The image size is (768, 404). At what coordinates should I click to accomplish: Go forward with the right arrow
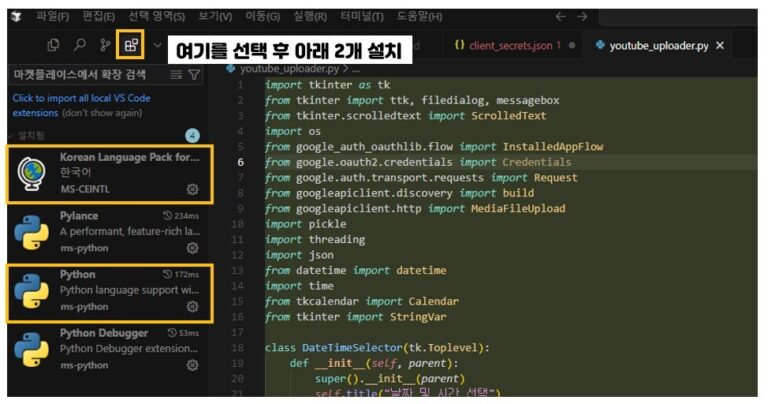[582, 17]
